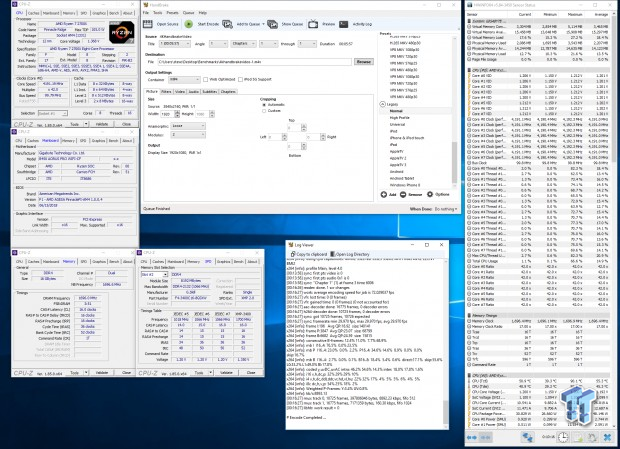Switch to the Filters tab
The width and height of the screenshot is (620, 449).
pyautogui.click(x=166, y=92)
